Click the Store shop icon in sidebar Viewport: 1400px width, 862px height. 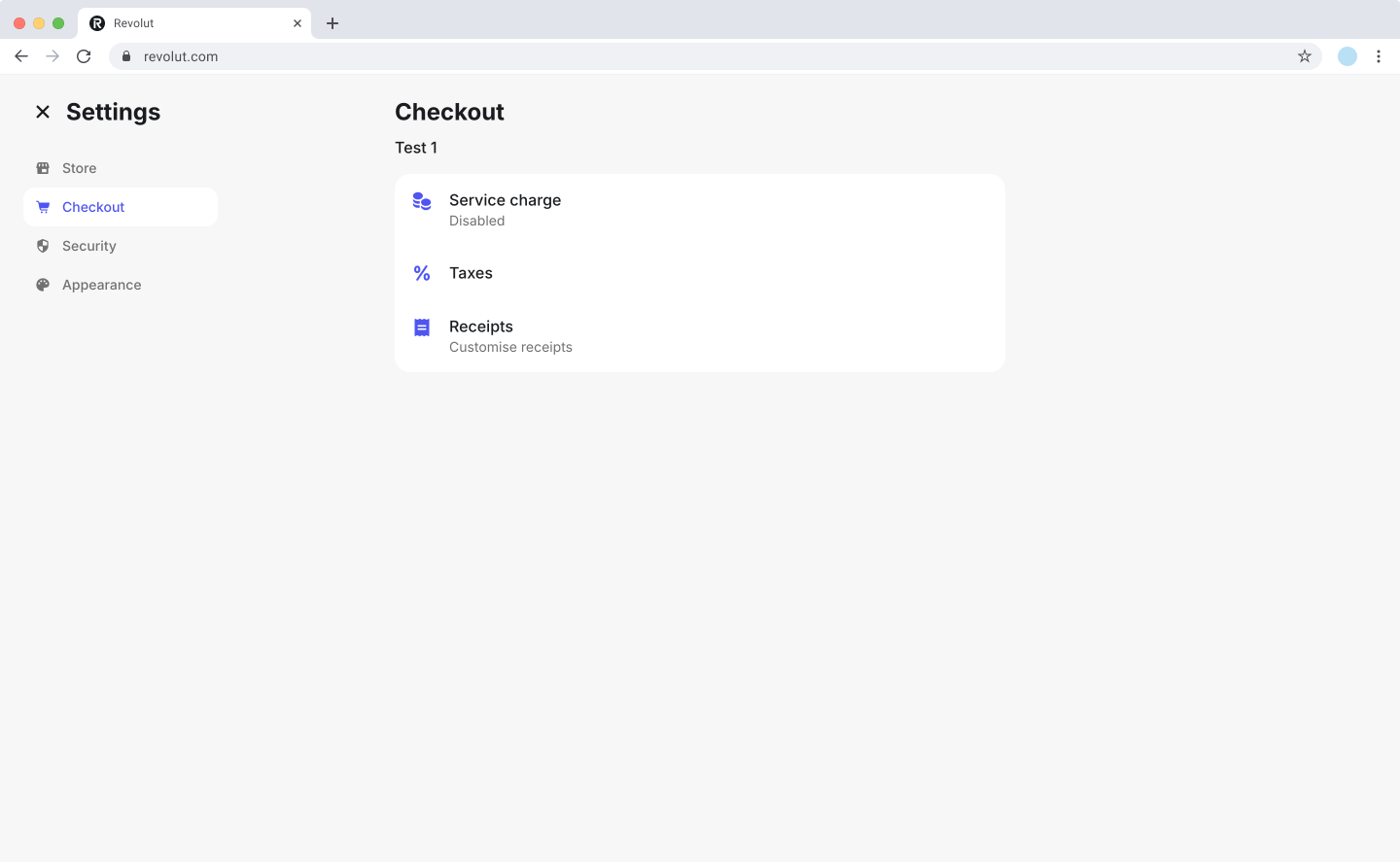click(x=43, y=168)
